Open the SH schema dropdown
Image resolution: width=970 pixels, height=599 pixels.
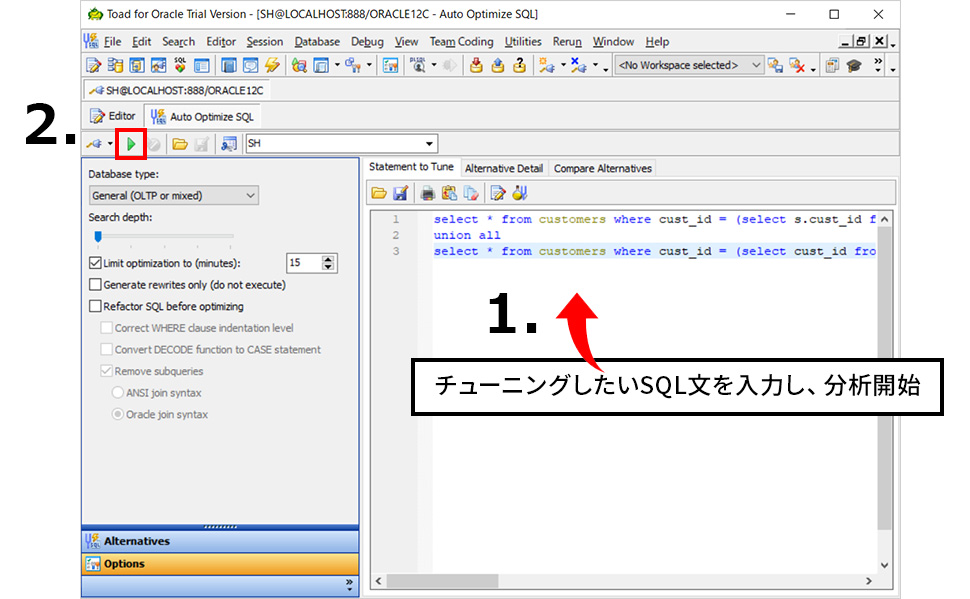(x=429, y=144)
